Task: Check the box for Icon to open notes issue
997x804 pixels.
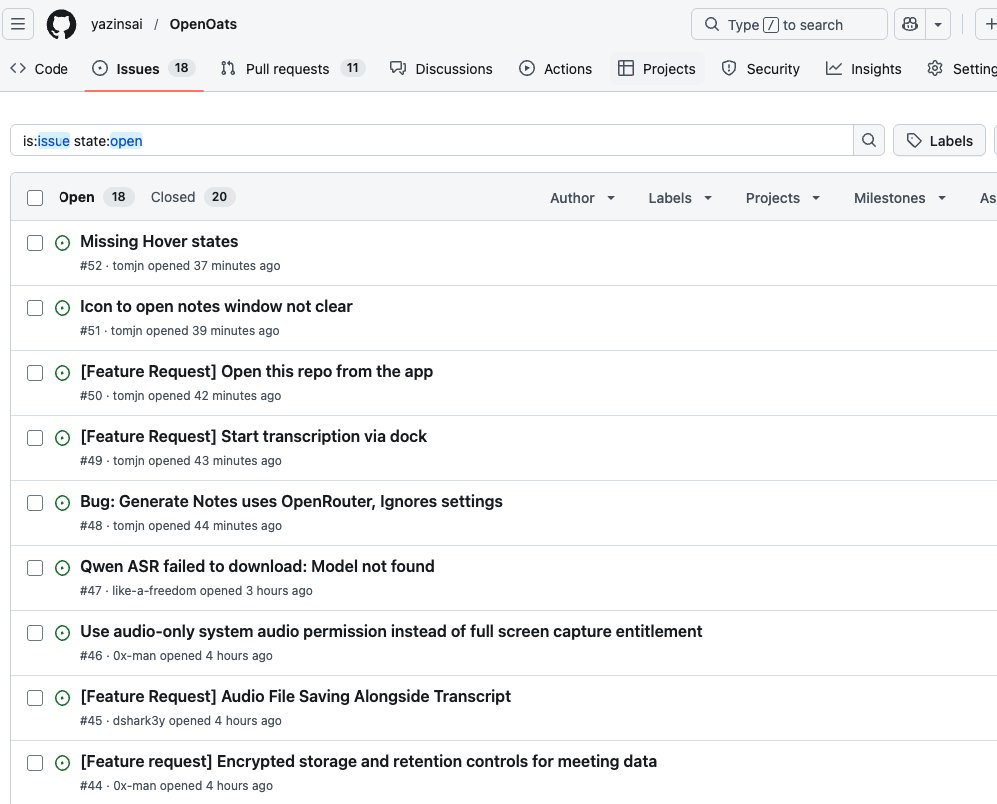Action: [x=35, y=308]
